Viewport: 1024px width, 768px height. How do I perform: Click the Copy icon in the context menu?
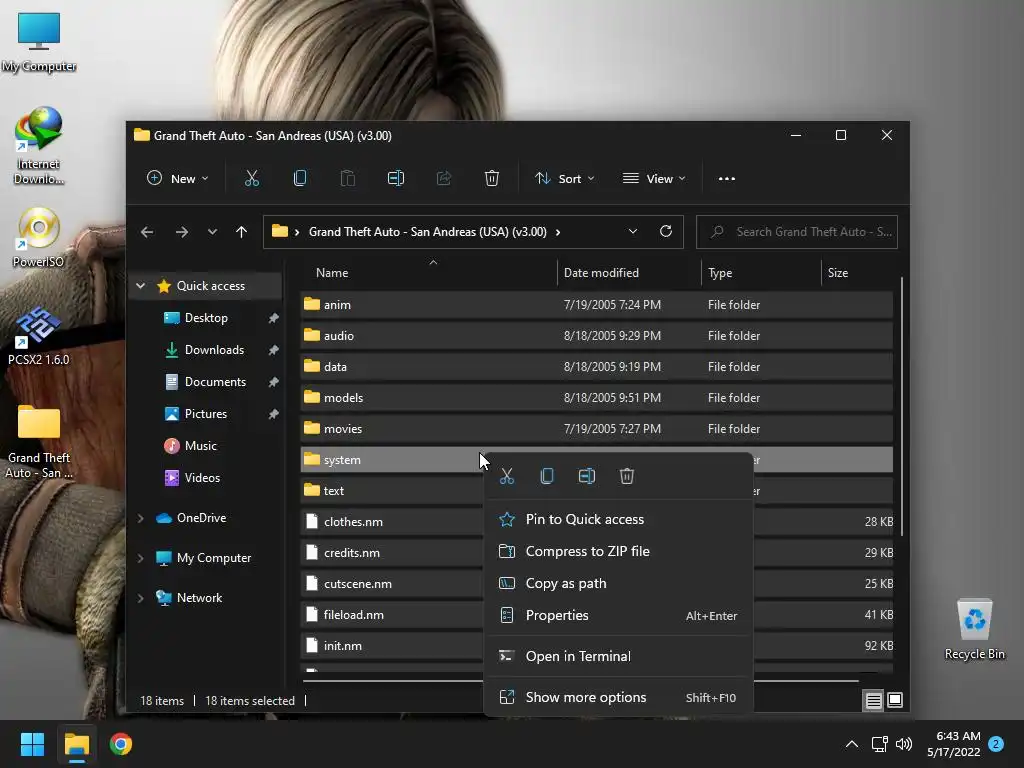tap(547, 476)
